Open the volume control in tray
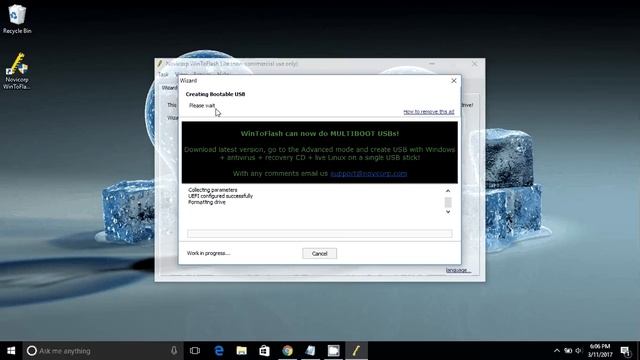Screen dimensions: 640x360 pyautogui.click(x=578, y=351)
